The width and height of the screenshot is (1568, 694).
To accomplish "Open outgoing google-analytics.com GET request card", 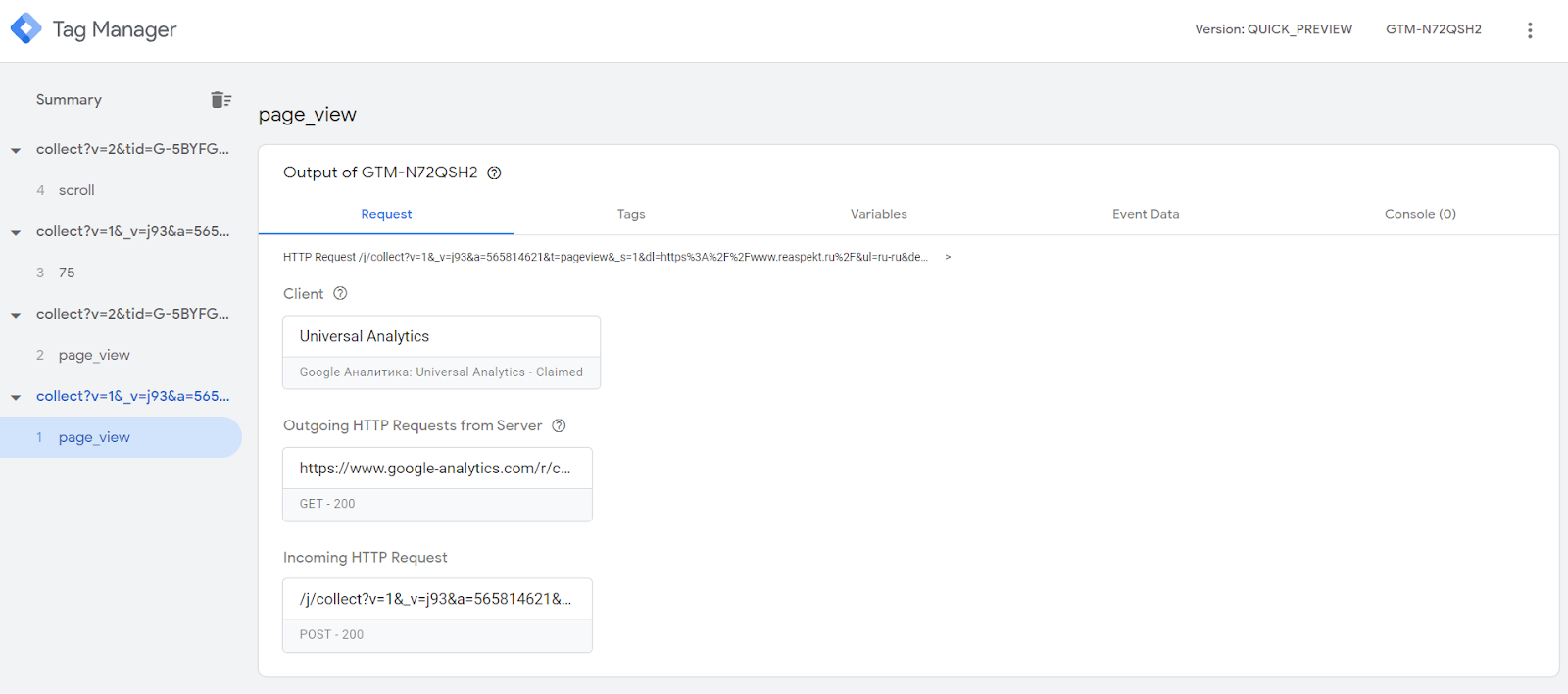I will [x=437, y=484].
